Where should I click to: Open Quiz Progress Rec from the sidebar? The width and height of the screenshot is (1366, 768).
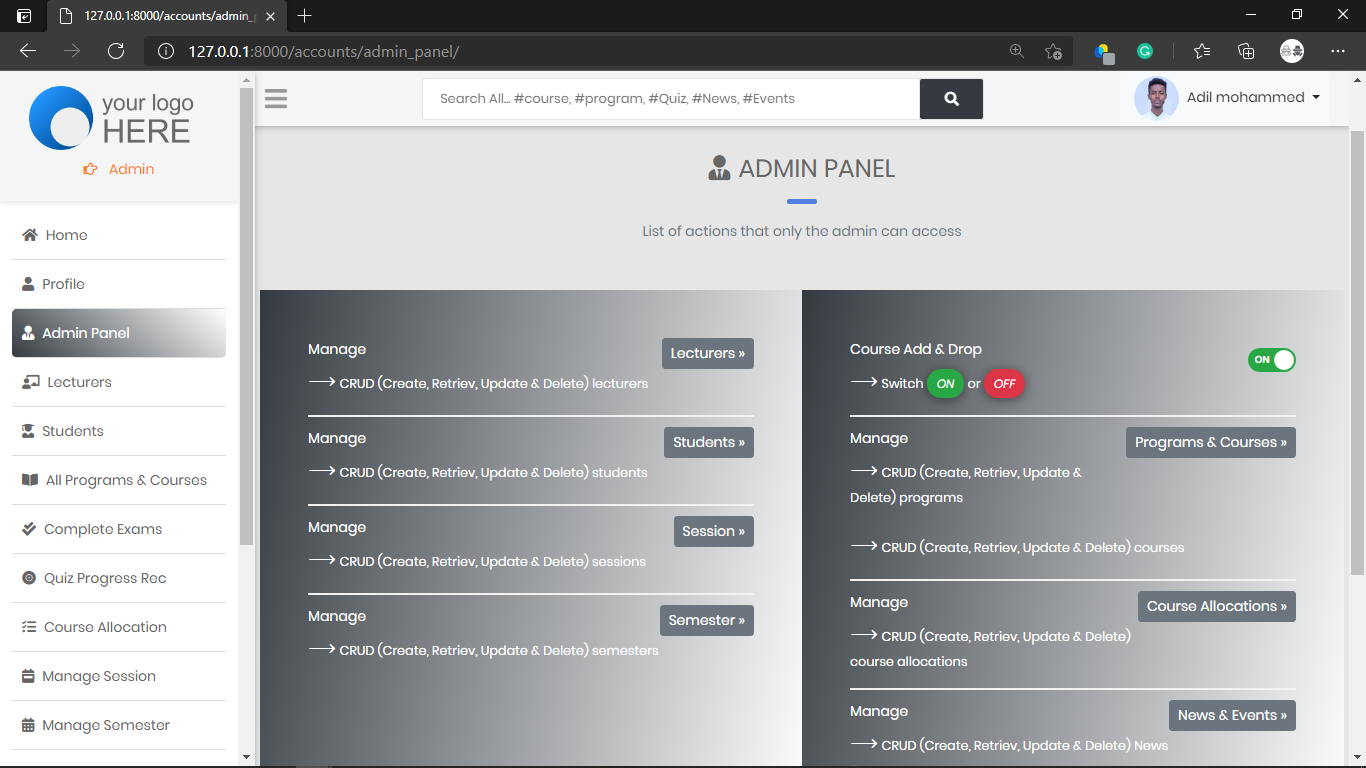pyautogui.click(x=119, y=578)
